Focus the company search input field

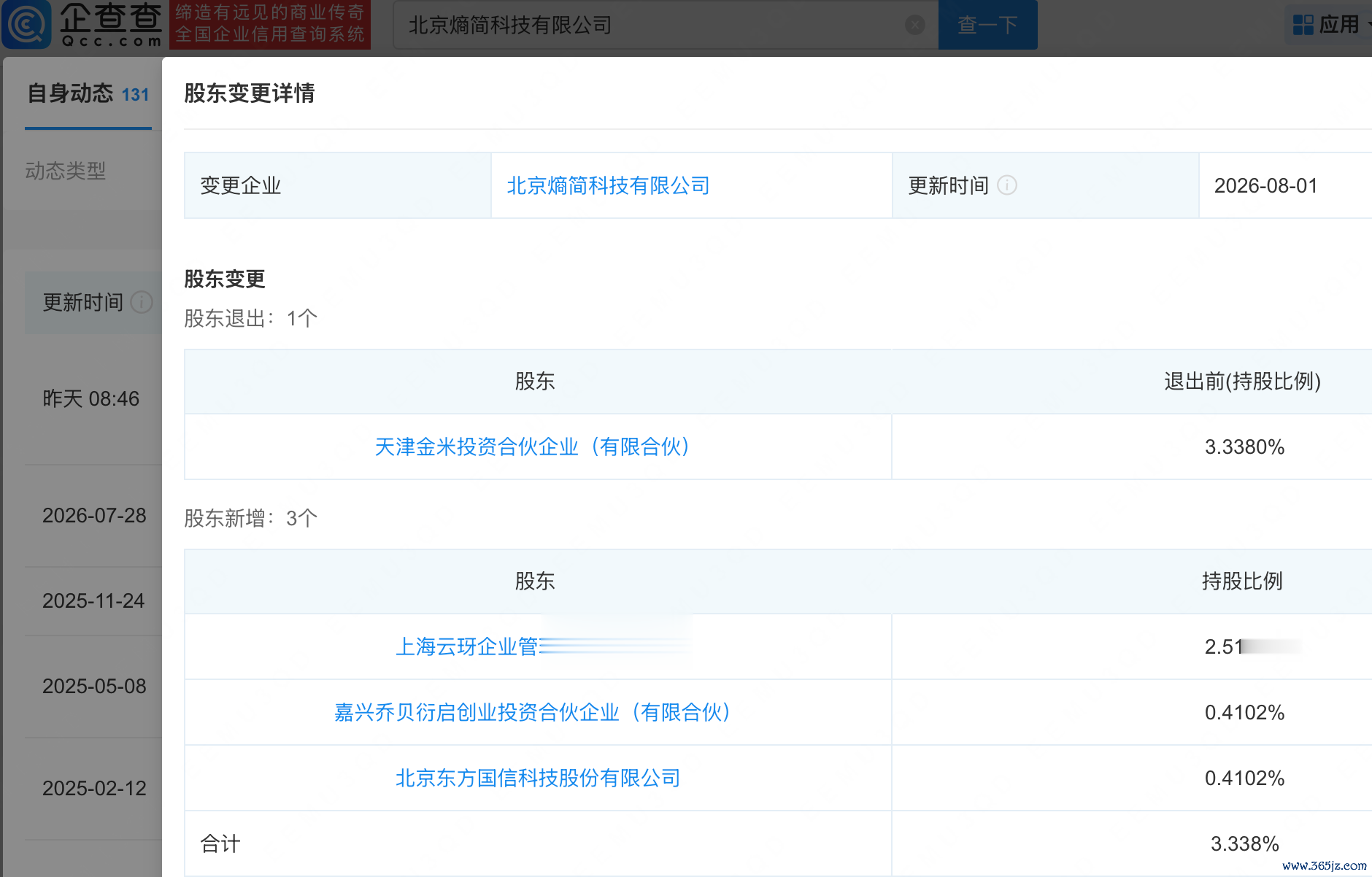(x=665, y=25)
